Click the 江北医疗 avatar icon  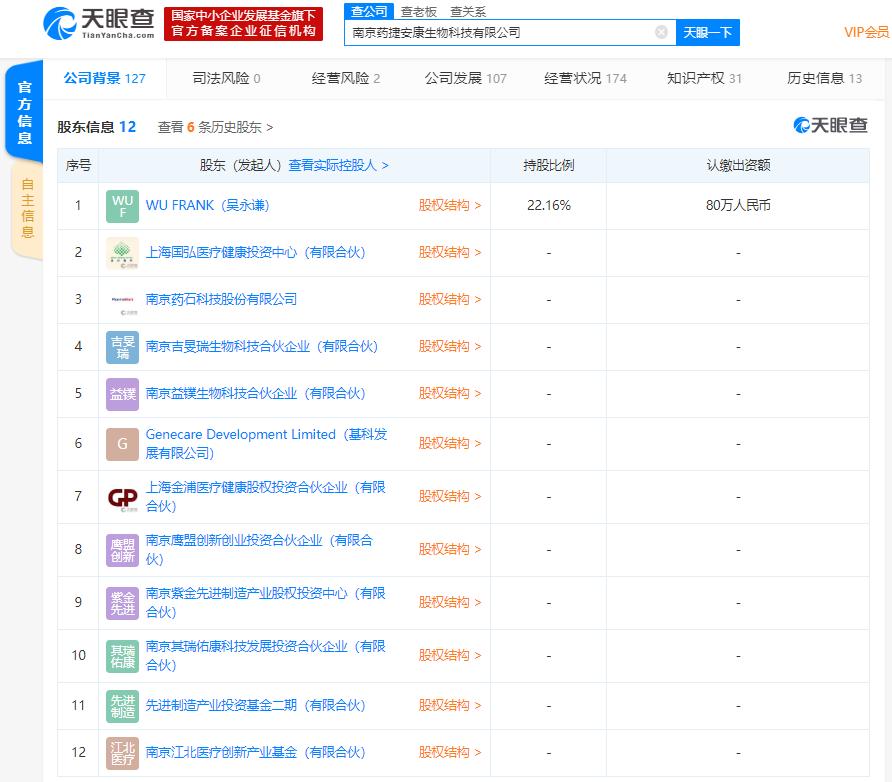[x=123, y=753]
